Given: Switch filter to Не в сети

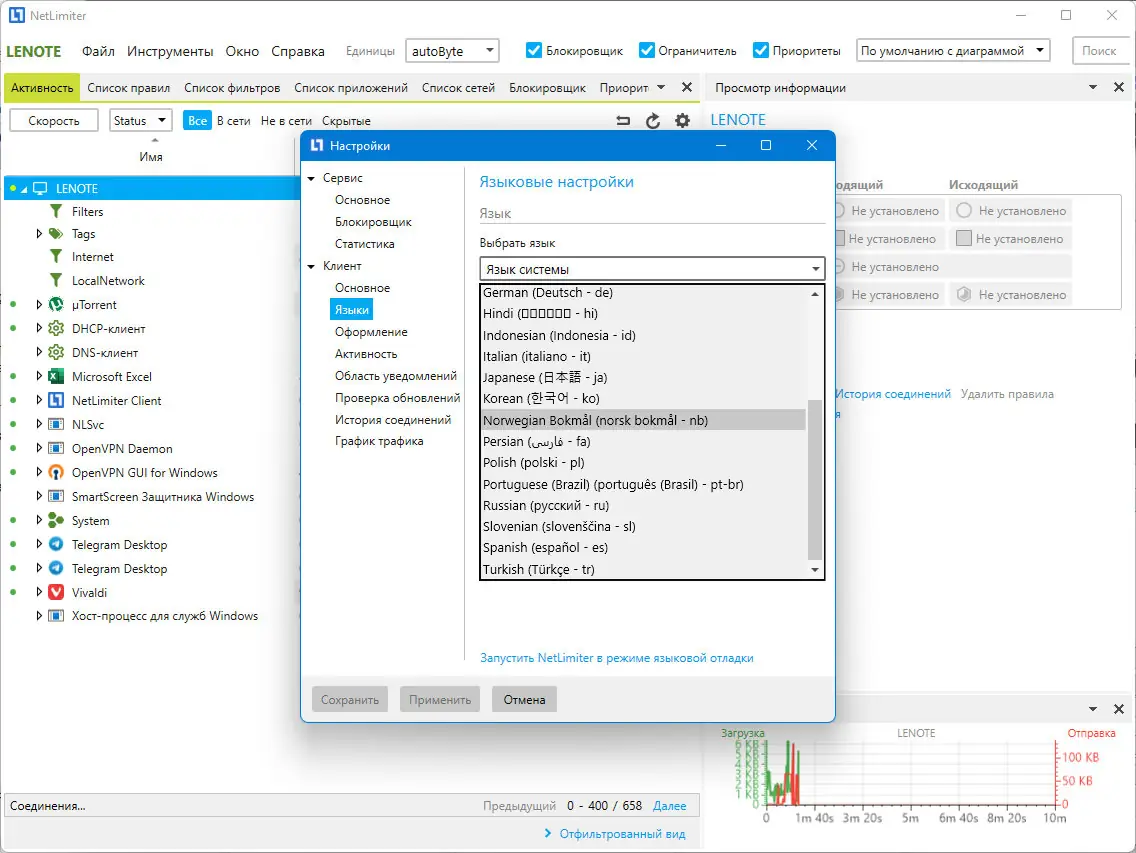Looking at the screenshot, I should [286, 121].
